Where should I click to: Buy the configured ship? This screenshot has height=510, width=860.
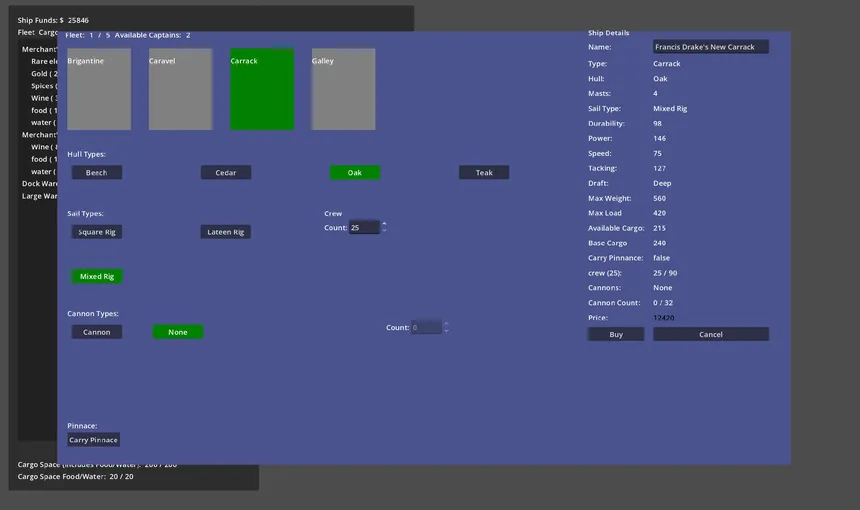pyautogui.click(x=616, y=334)
